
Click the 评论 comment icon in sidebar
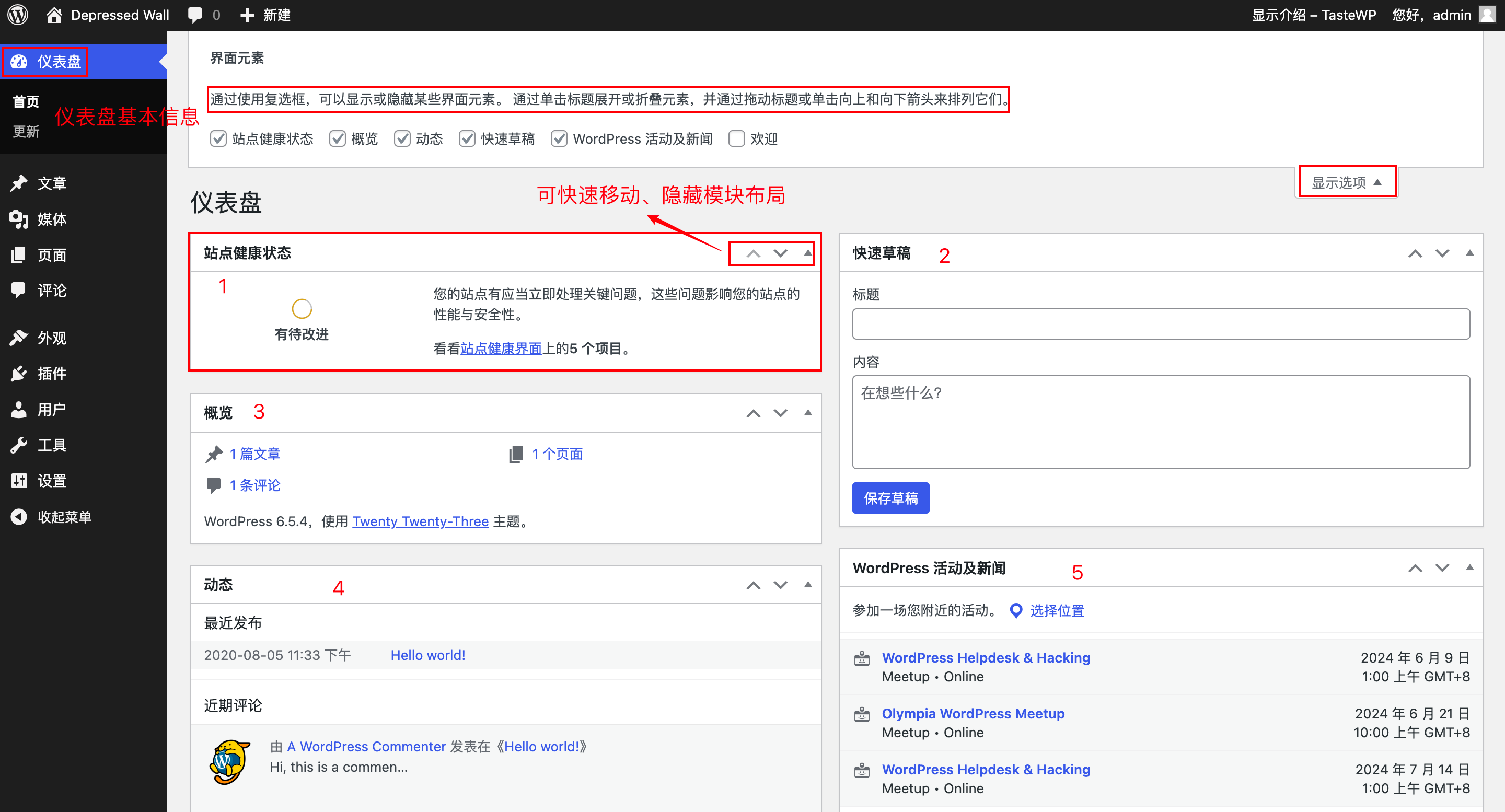tap(19, 291)
